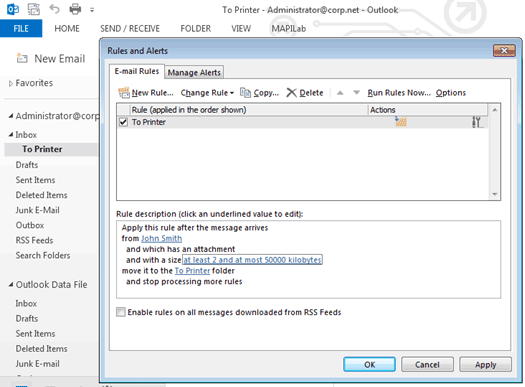Click the Copy... button label
Viewport: 525px width, 387px height.
pyautogui.click(x=266, y=93)
